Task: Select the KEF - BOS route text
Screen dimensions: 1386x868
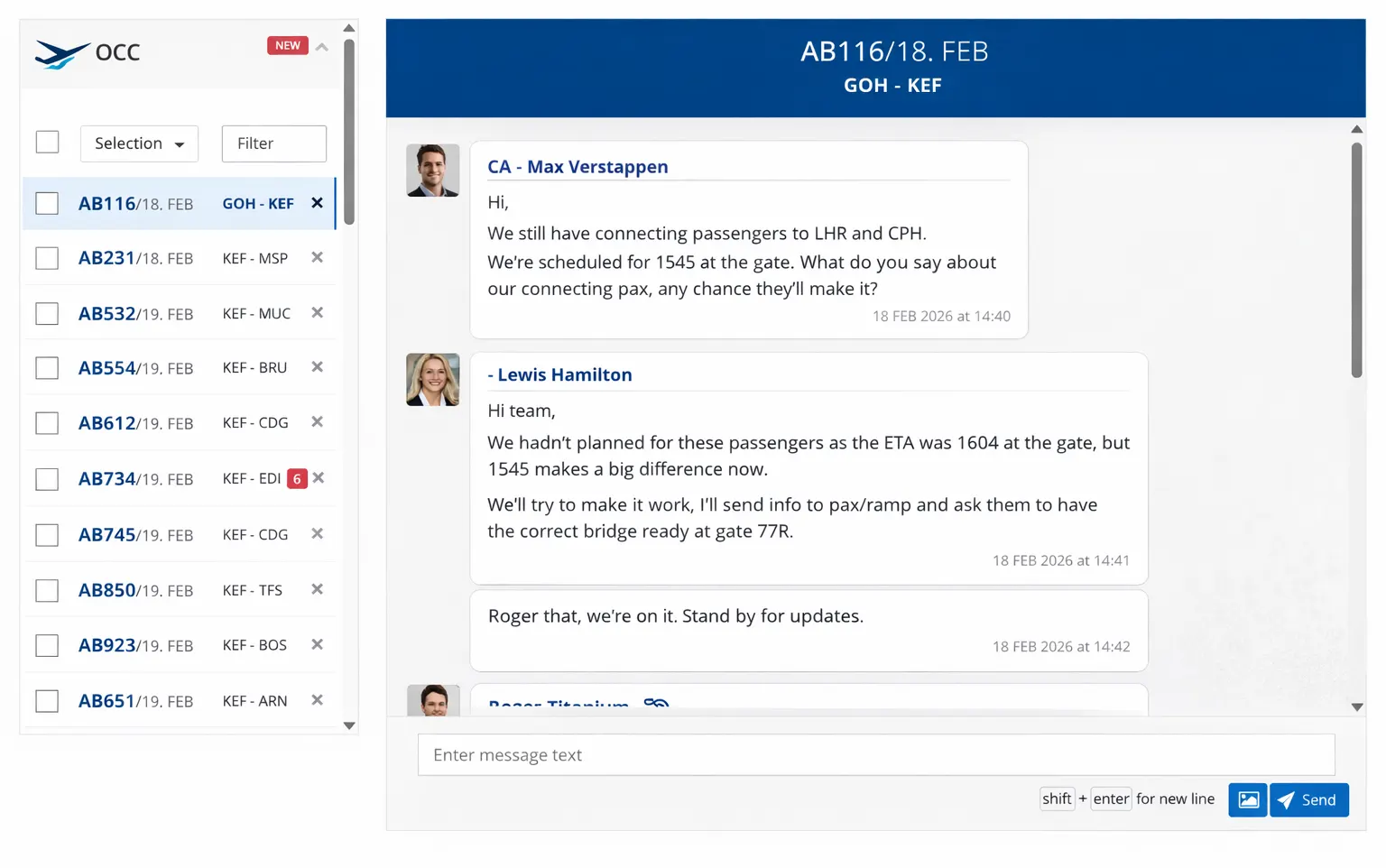Action: (254, 645)
